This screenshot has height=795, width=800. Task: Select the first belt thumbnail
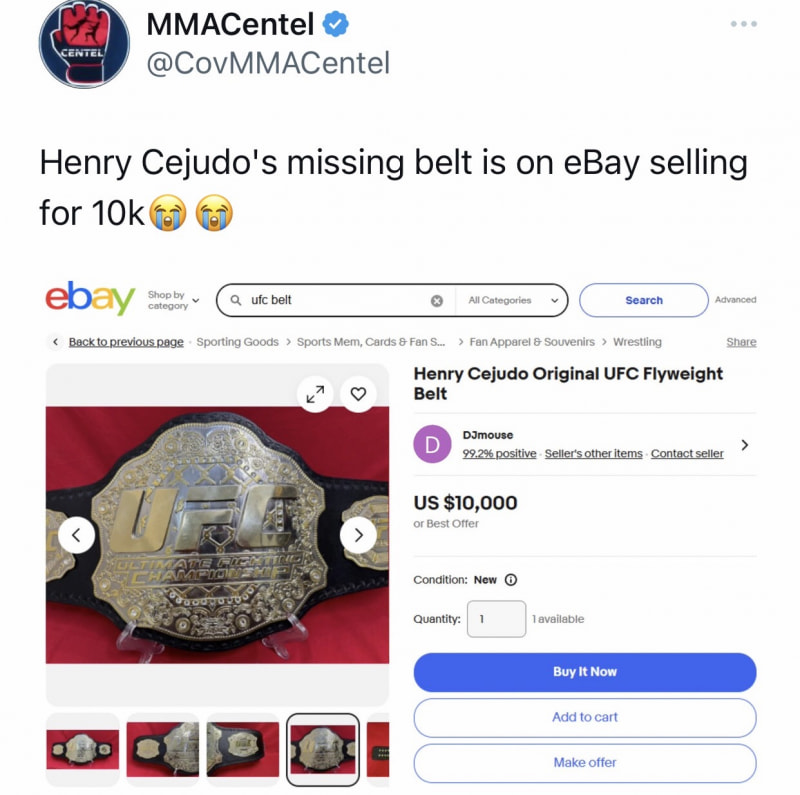pos(83,749)
